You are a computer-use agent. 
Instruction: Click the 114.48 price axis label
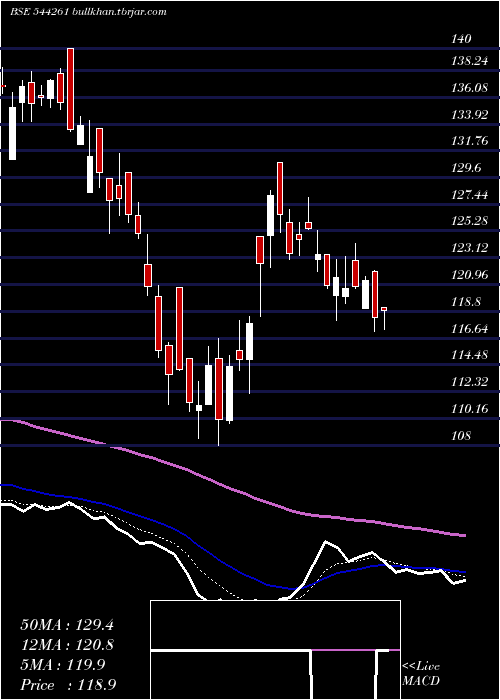(470, 355)
